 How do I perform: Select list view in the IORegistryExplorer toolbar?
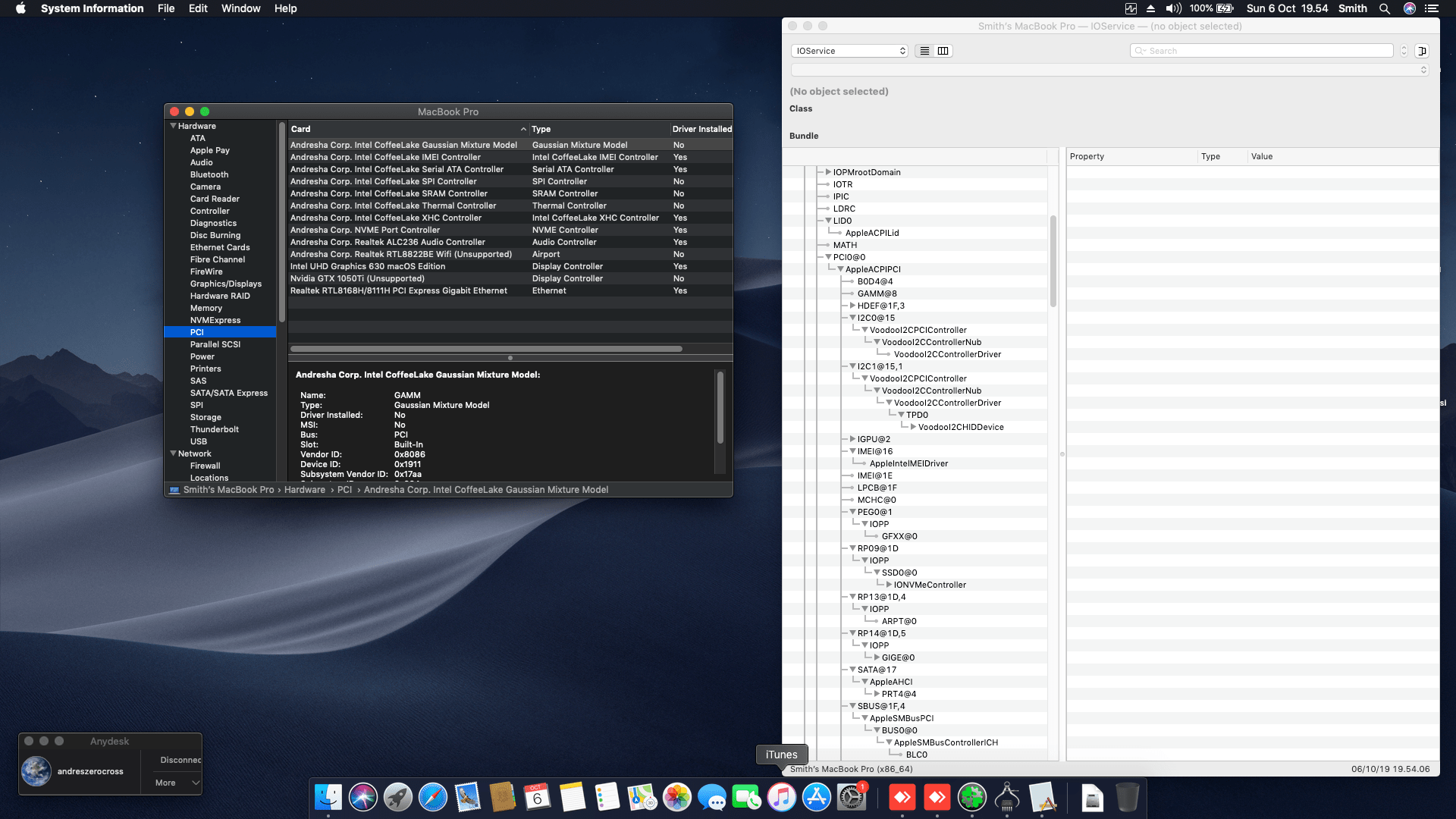click(924, 50)
